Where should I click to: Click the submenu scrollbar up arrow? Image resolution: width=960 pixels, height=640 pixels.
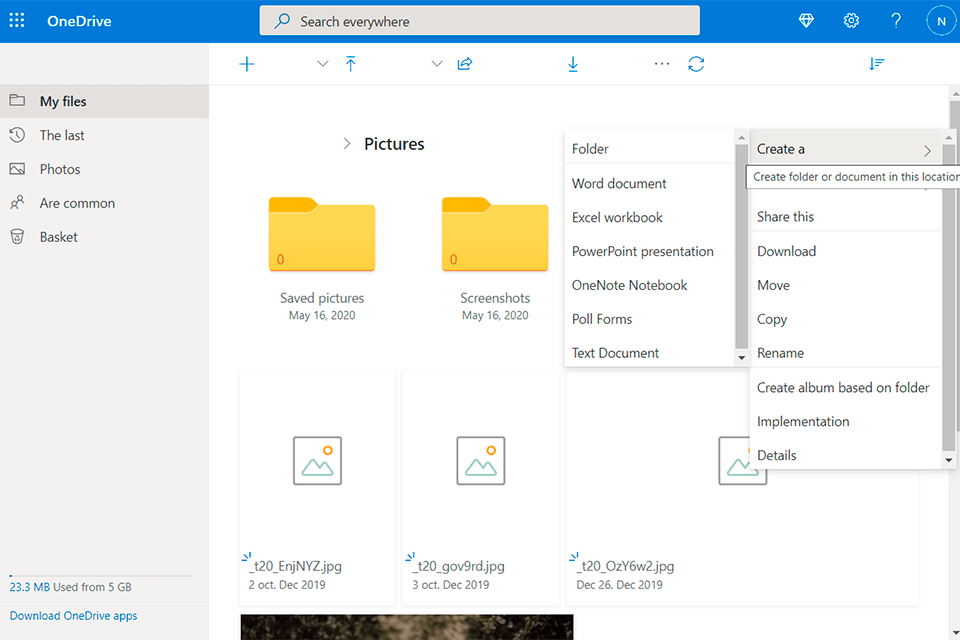(741, 138)
